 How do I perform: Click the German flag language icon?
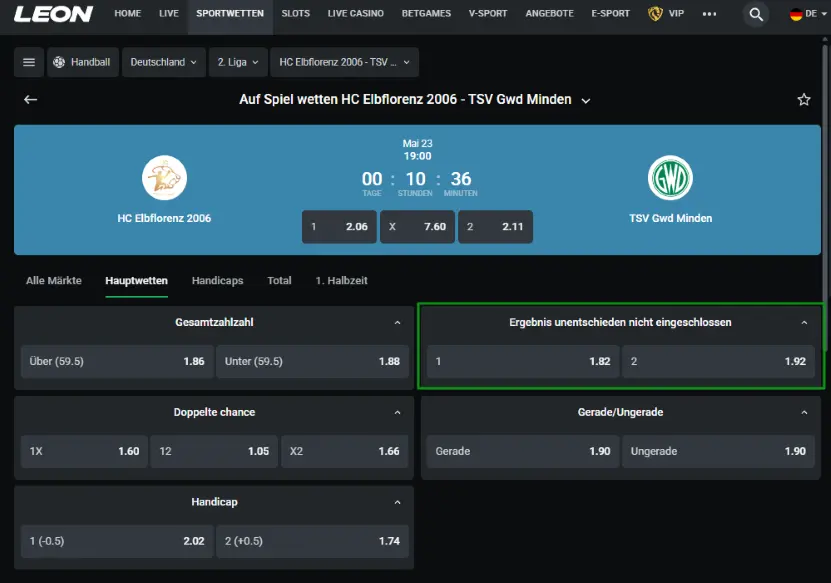click(x=795, y=14)
